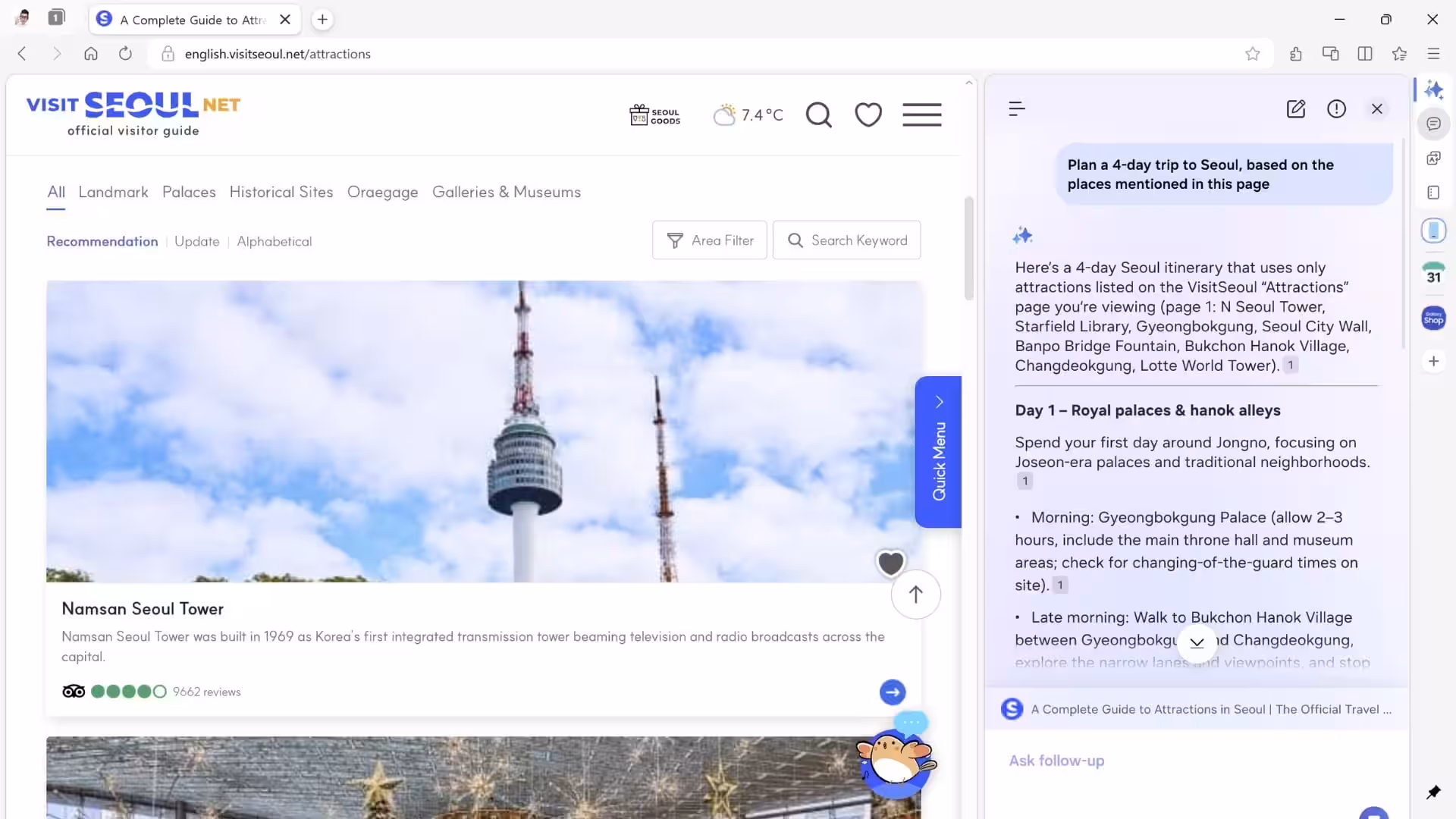
Task: Open the search magnifier on VisitSeoul header
Action: tap(819, 115)
